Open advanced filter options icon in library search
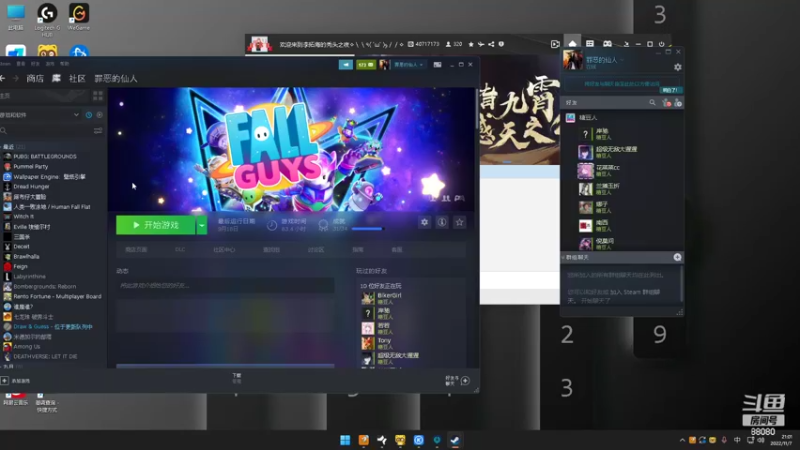800x450 pixels. tap(98, 131)
